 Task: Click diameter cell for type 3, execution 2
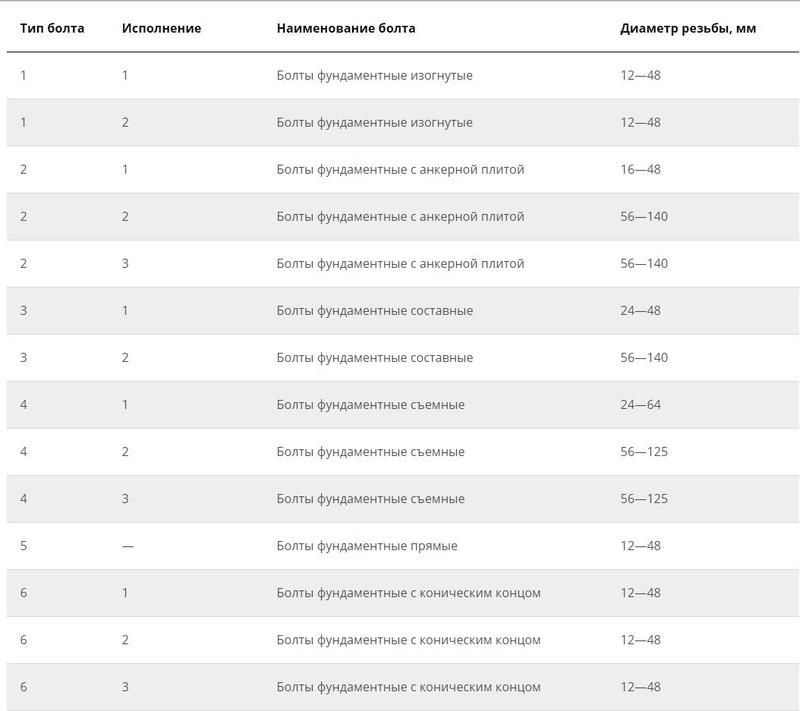643,358
